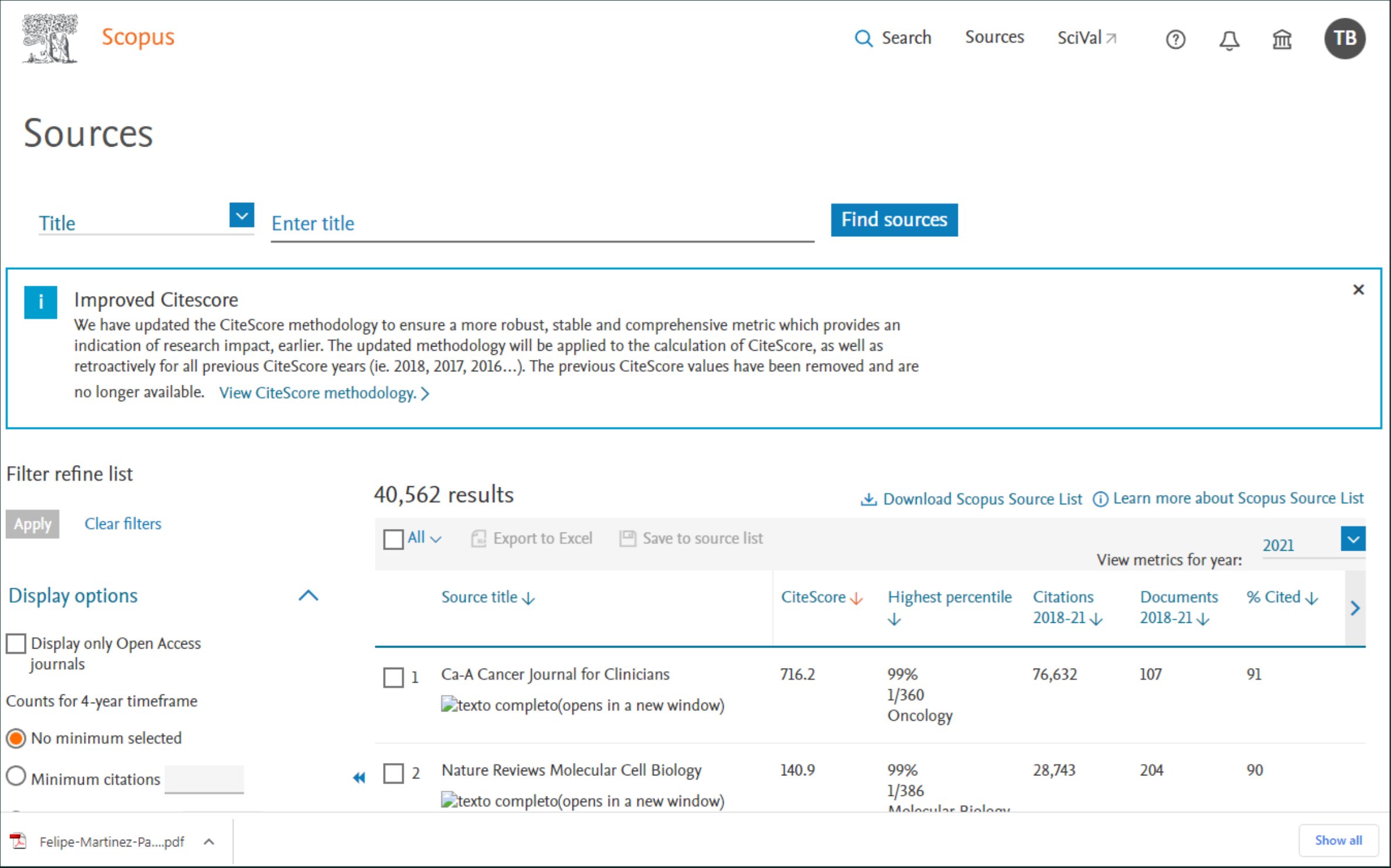
Task: Click the Export to Excel icon
Action: click(x=479, y=538)
